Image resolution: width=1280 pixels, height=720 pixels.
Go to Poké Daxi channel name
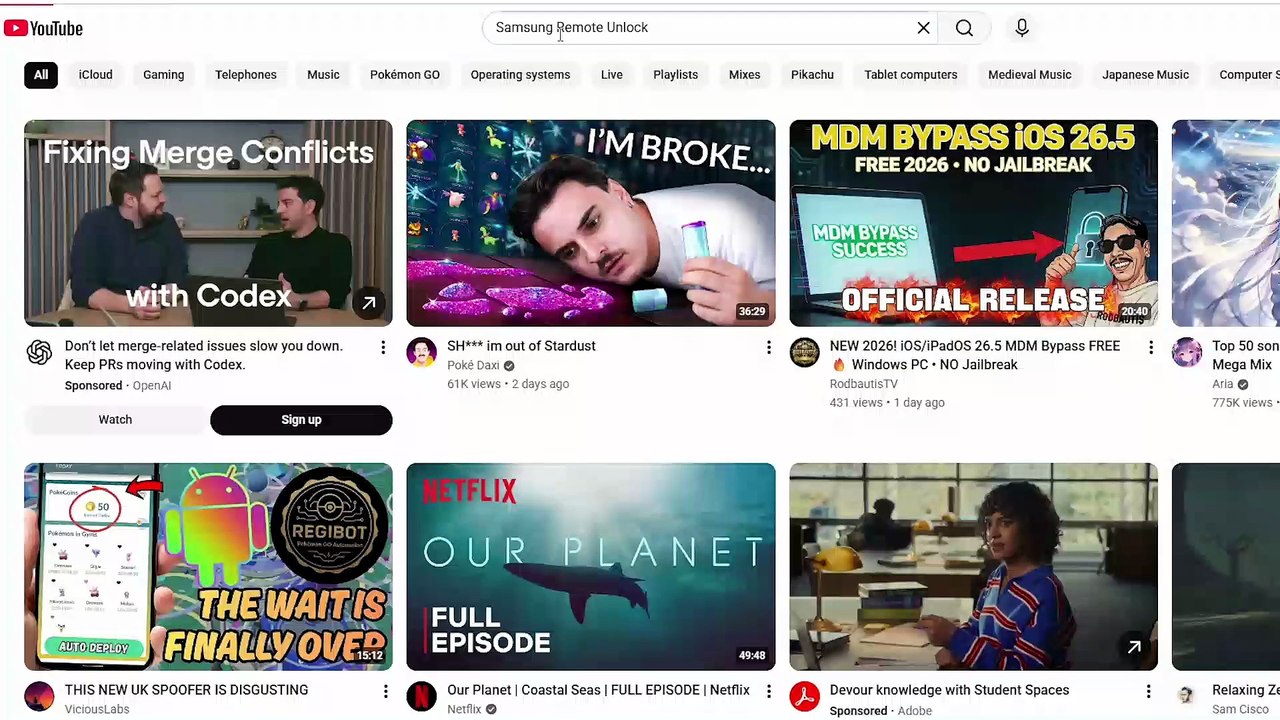click(x=473, y=366)
